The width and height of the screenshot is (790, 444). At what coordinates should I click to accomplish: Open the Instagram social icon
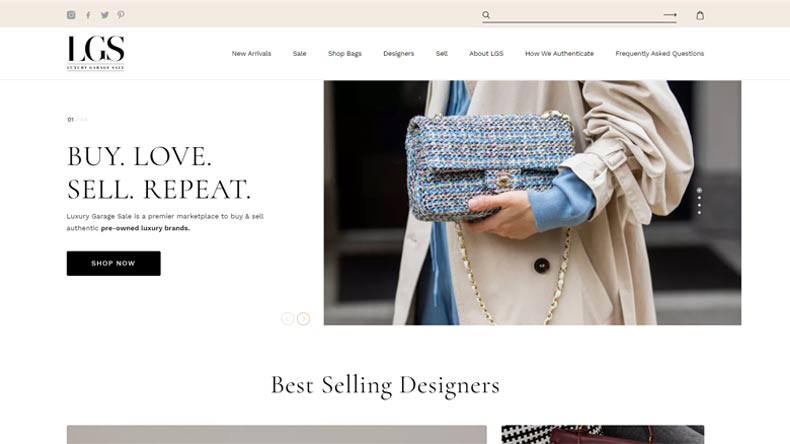click(x=71, y=15)
